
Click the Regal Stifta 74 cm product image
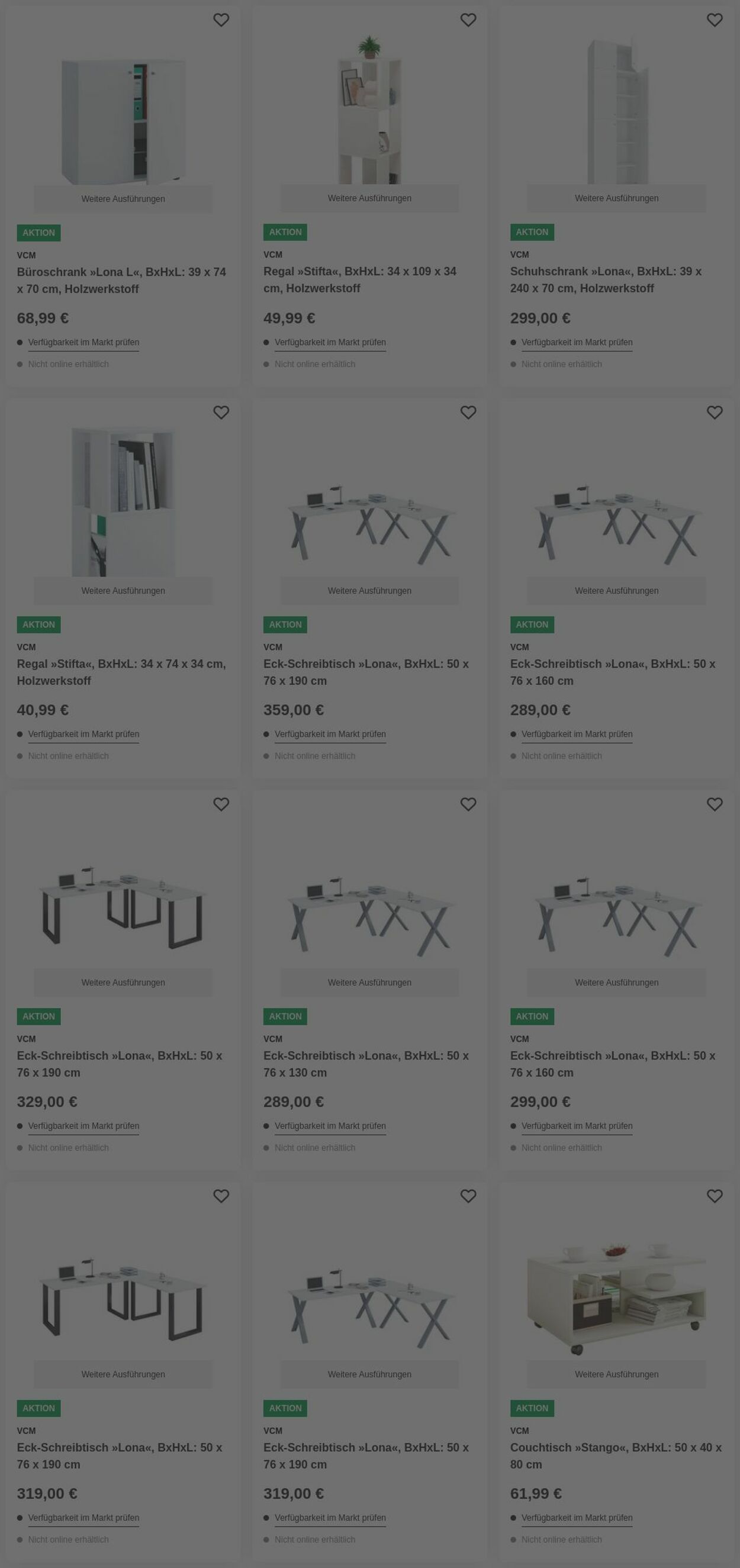coord(123,502)
